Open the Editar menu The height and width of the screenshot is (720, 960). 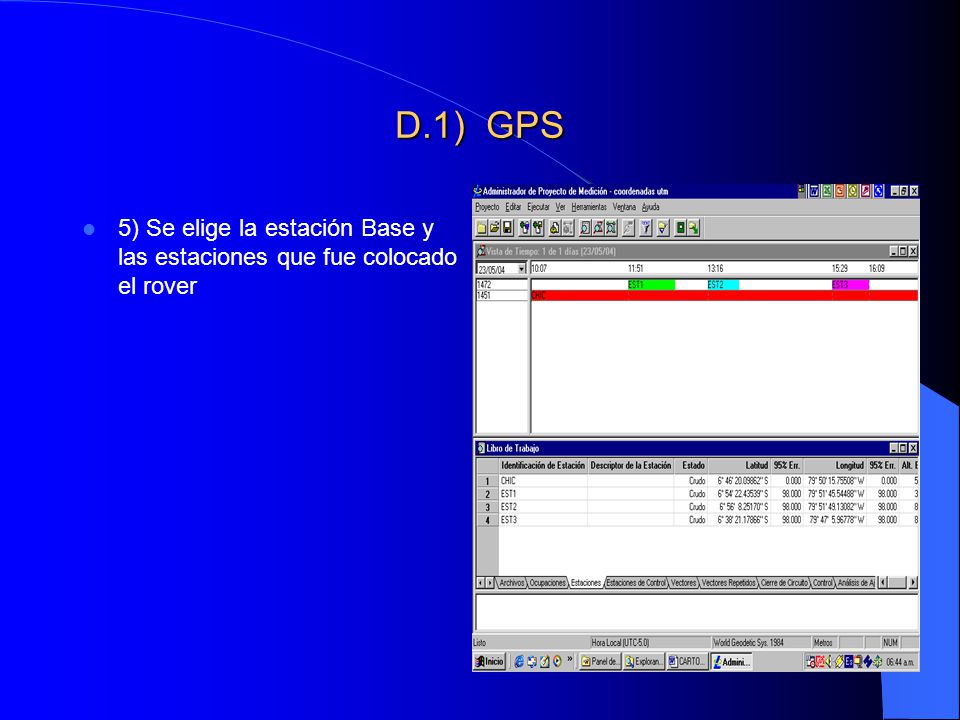tap(513, 207)
